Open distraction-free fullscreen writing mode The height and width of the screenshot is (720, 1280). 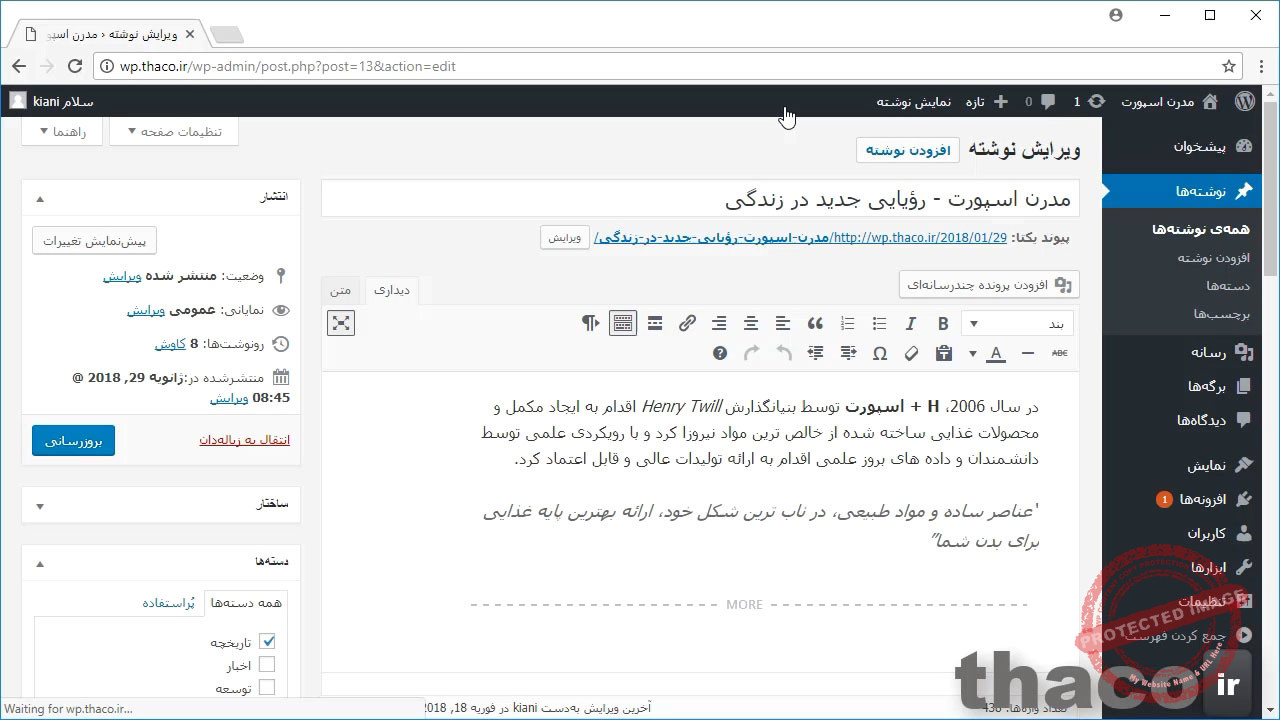tap(341, 323)
